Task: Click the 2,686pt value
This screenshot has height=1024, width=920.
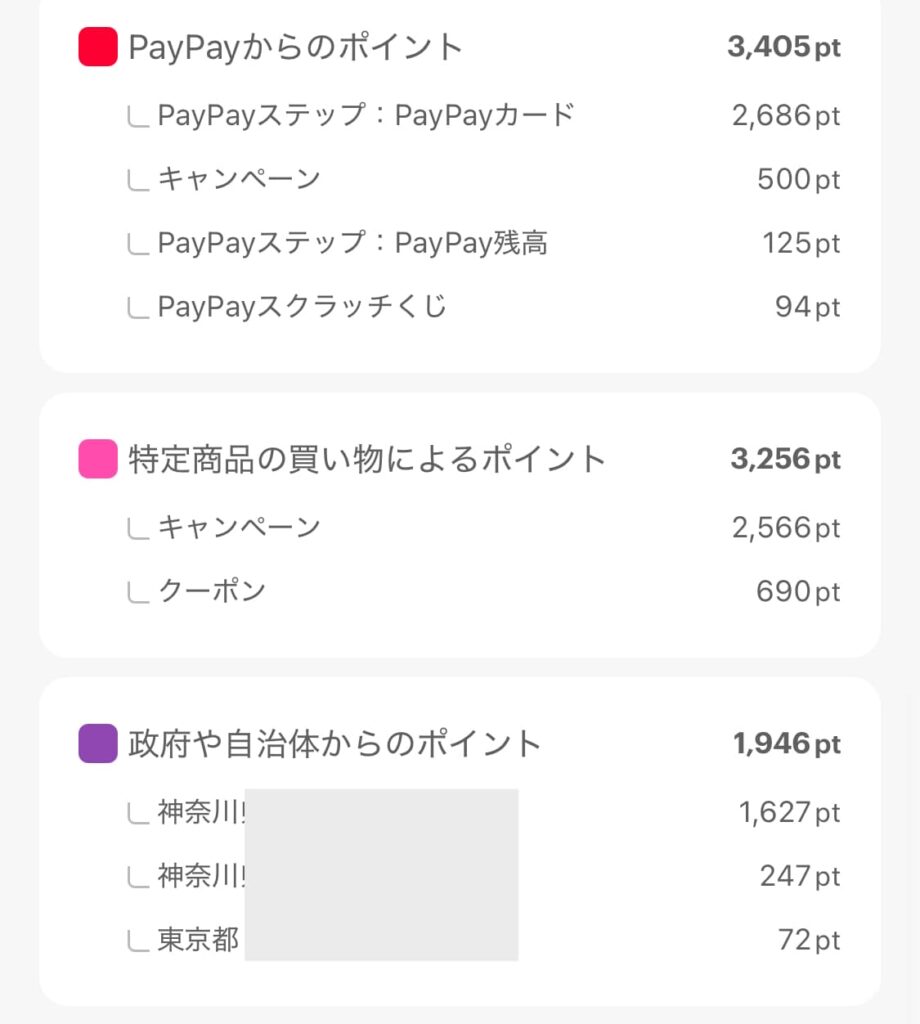Action: (786, 115)
